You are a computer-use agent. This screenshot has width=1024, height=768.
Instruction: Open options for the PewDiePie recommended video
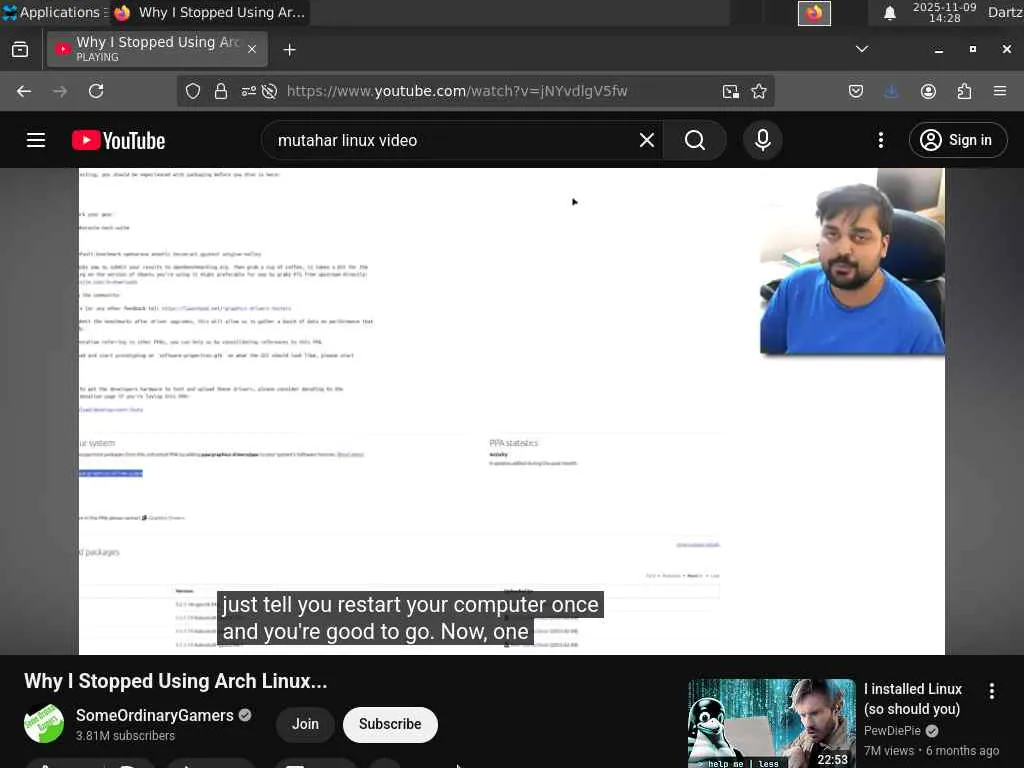(991, 691)
